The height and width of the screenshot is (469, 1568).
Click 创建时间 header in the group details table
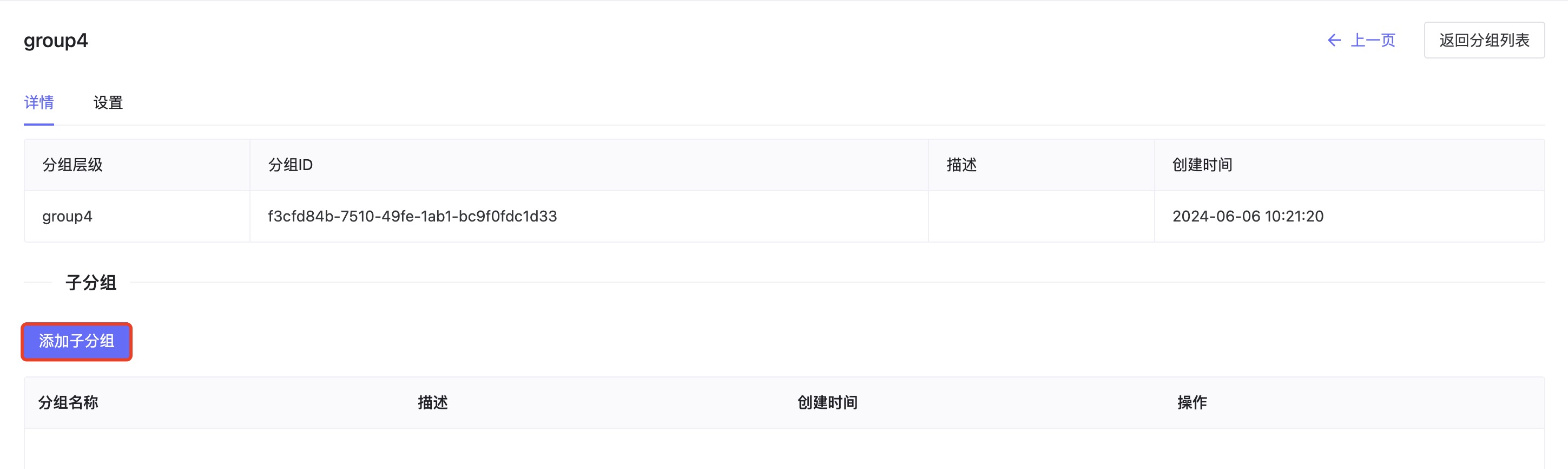coord(1202,165)
